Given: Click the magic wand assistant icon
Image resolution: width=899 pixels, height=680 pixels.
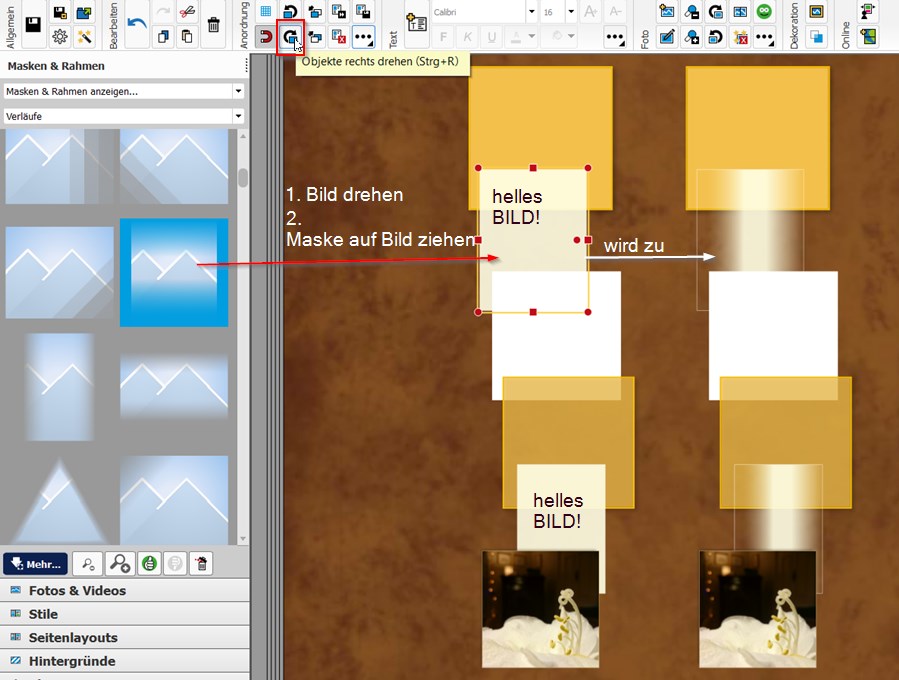Looking at the screenshot, I should point(85,37).
